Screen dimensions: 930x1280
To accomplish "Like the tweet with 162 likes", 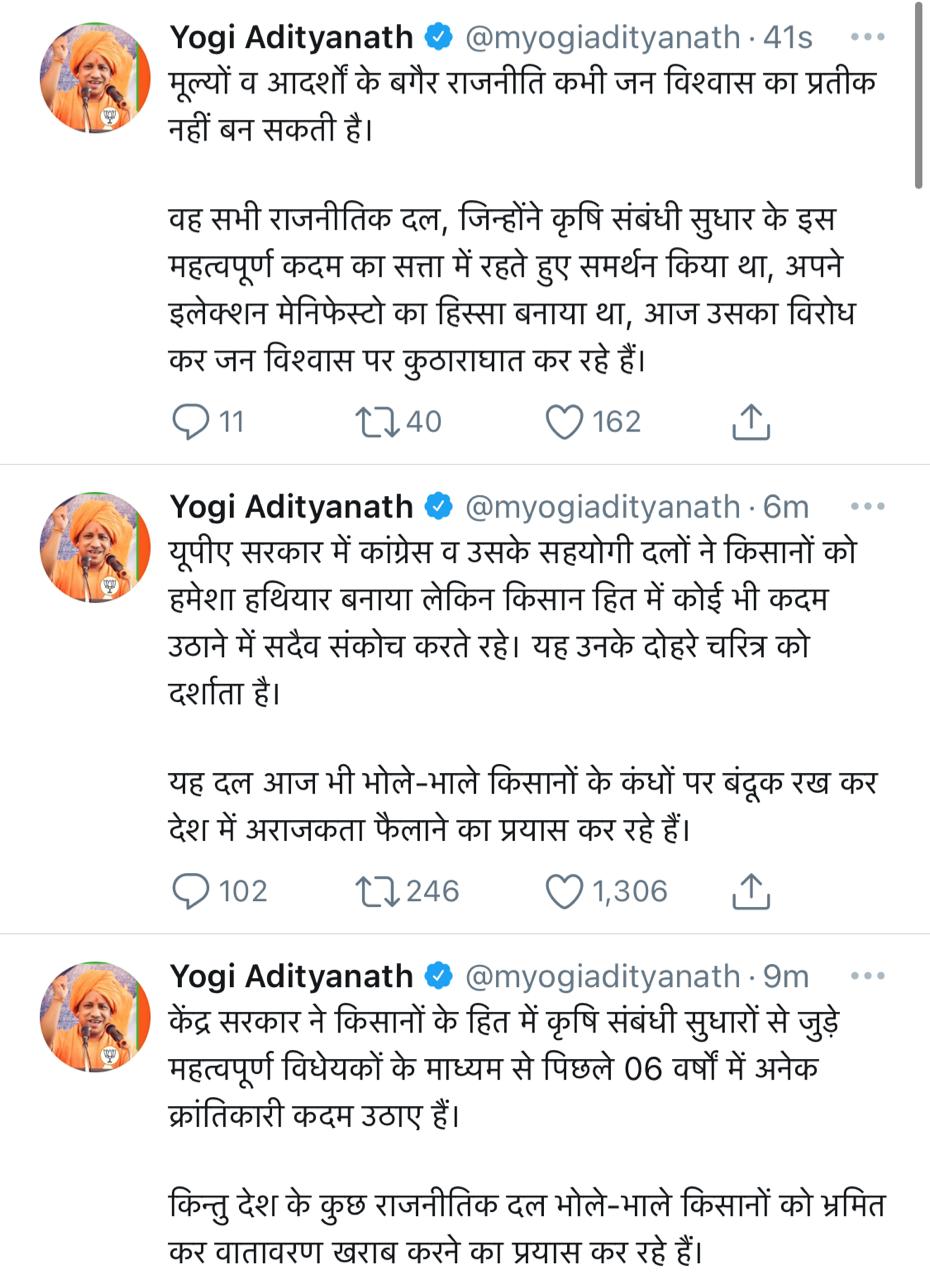I will pos(564,422).
